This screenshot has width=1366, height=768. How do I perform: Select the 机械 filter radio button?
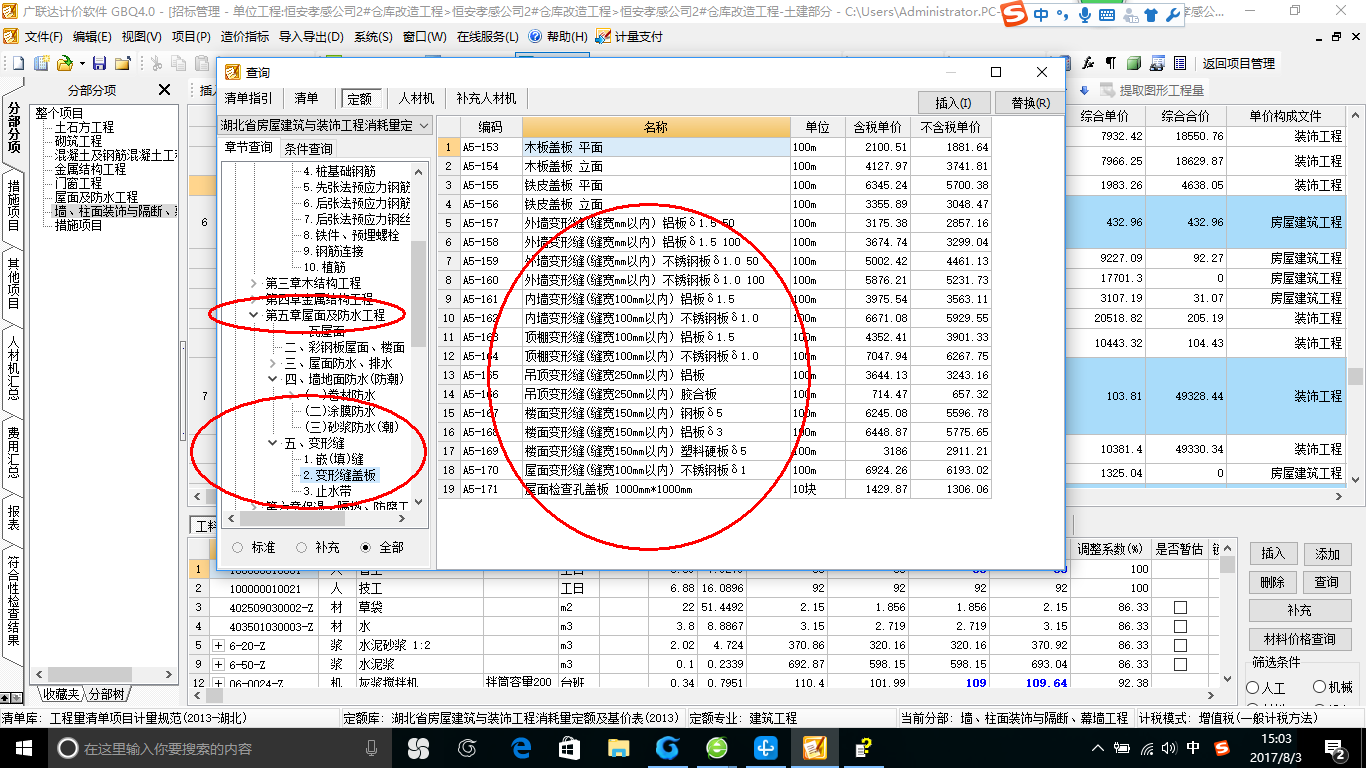coord(1320,688)
